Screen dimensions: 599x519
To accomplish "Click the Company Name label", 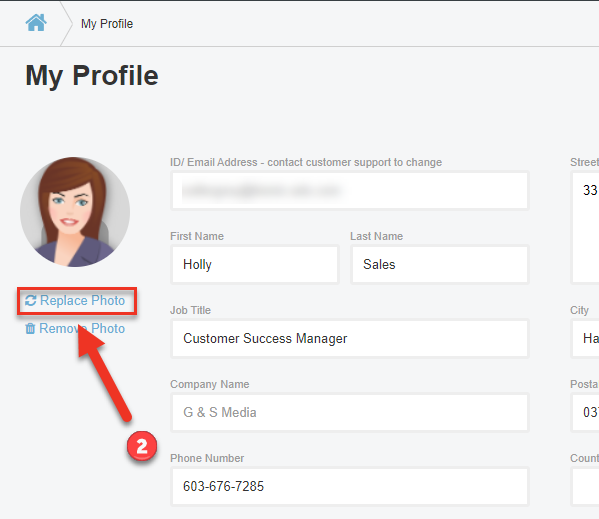I will (x=209, y=384).
